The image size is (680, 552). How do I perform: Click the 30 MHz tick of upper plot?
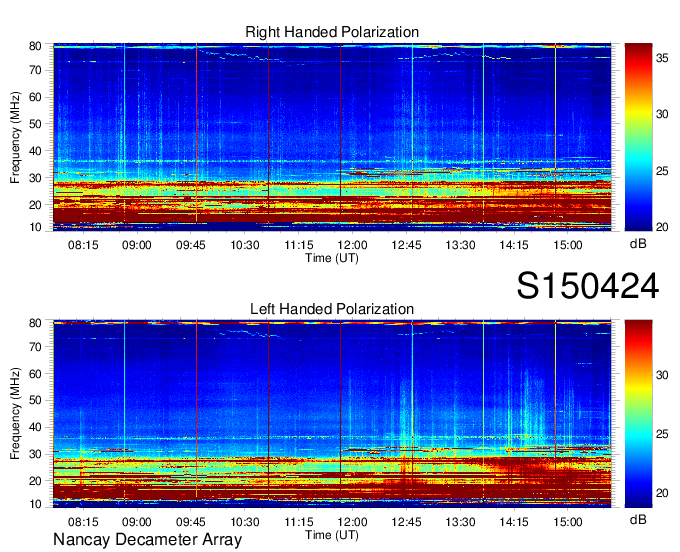tap(35, 178)
